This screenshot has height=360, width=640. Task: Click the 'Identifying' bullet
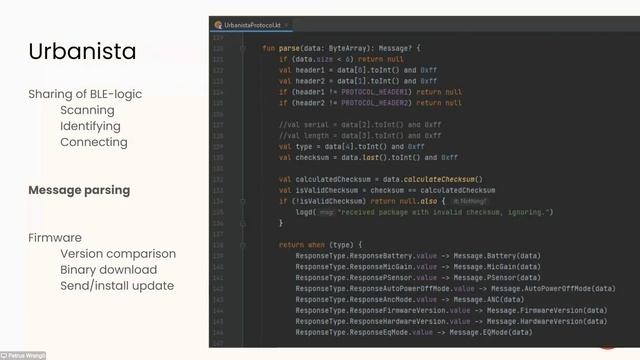[90, 126]
